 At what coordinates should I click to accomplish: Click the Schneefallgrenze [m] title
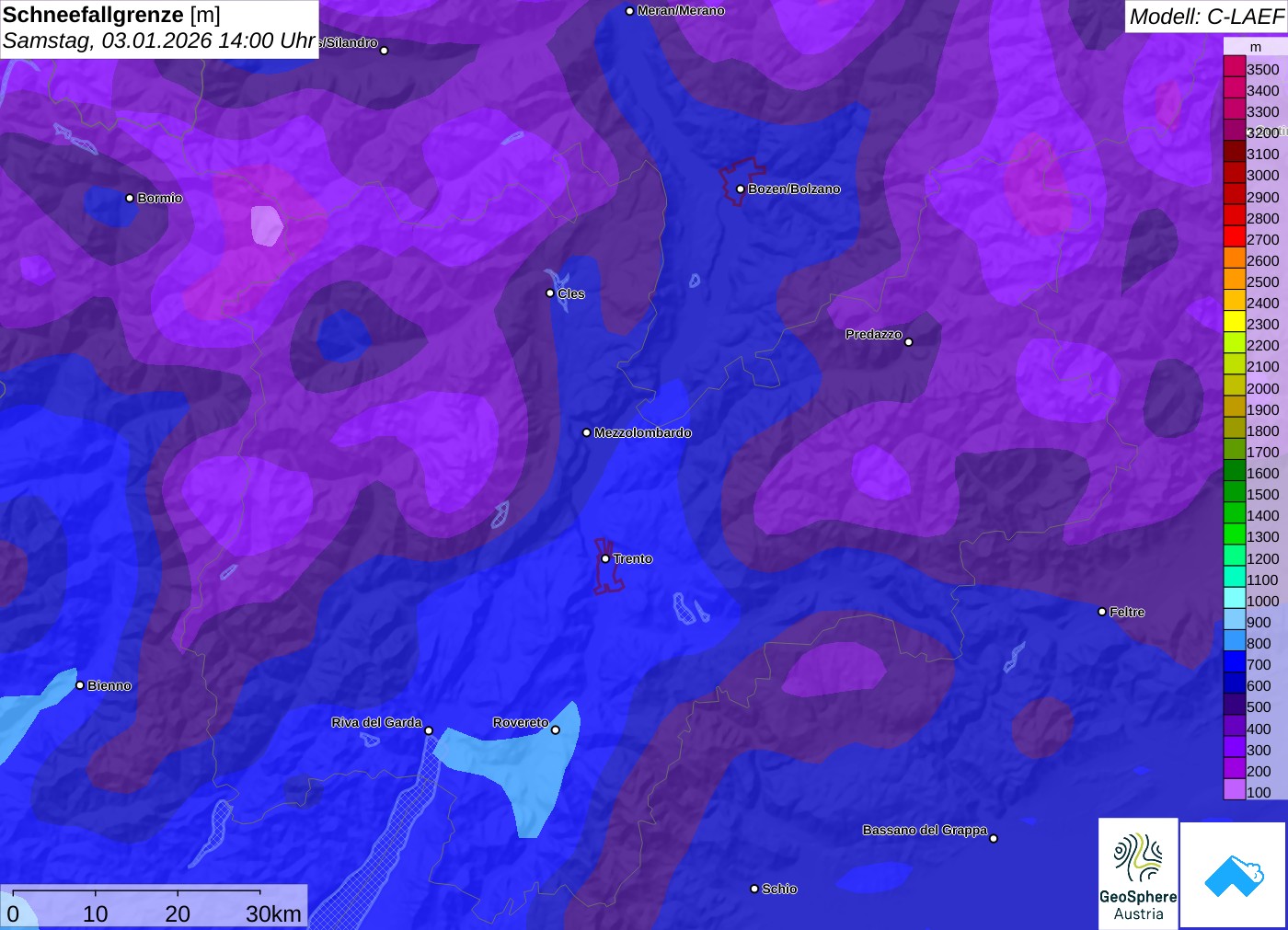point(111,15)
